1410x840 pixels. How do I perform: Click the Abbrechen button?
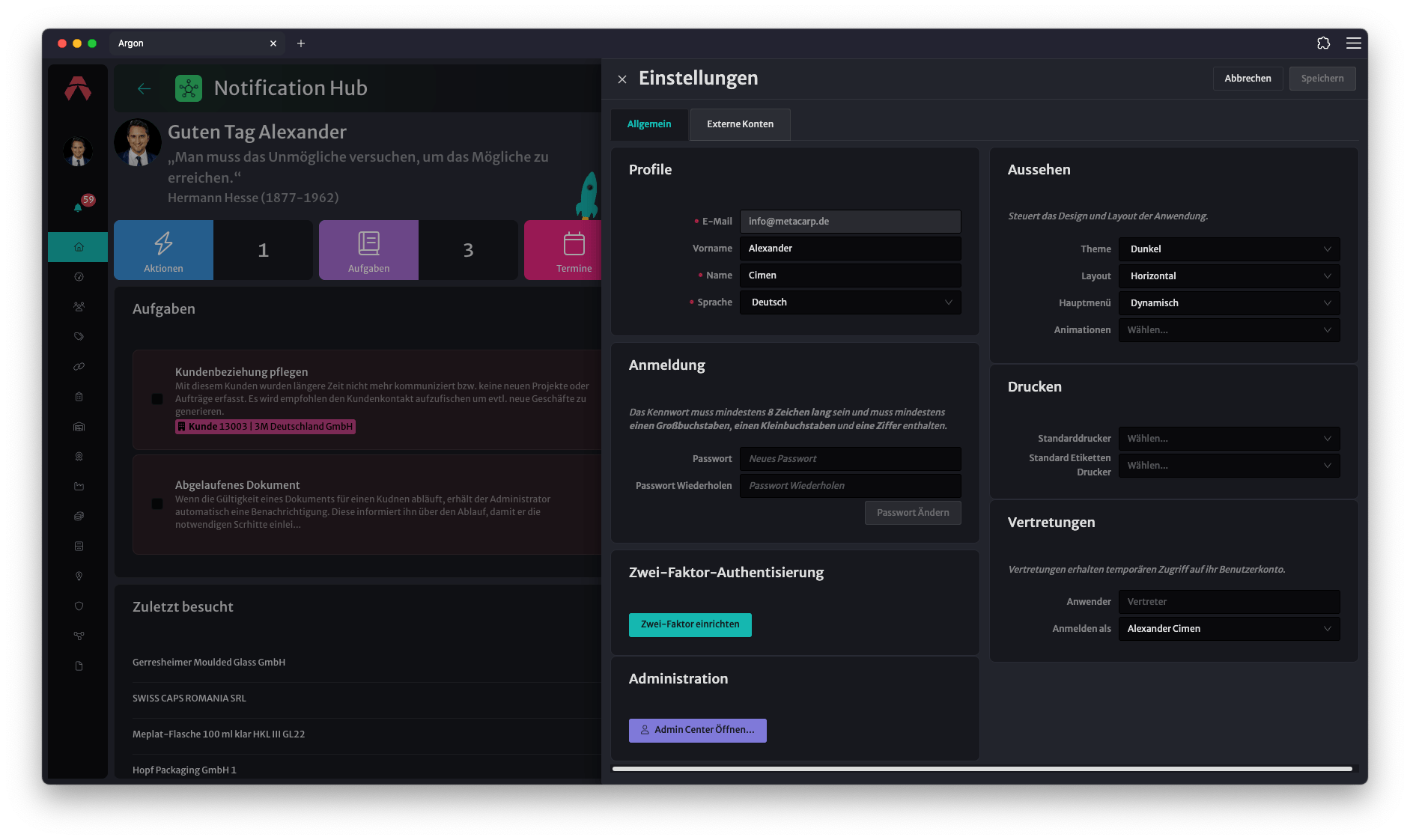coord(1248,79)
